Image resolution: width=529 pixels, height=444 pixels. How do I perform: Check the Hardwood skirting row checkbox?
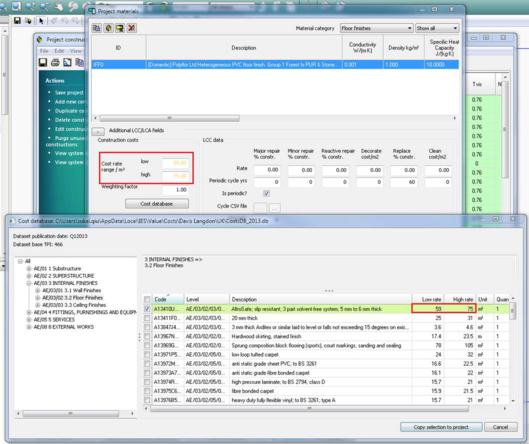pyautogui.click(x=147, y=336)
